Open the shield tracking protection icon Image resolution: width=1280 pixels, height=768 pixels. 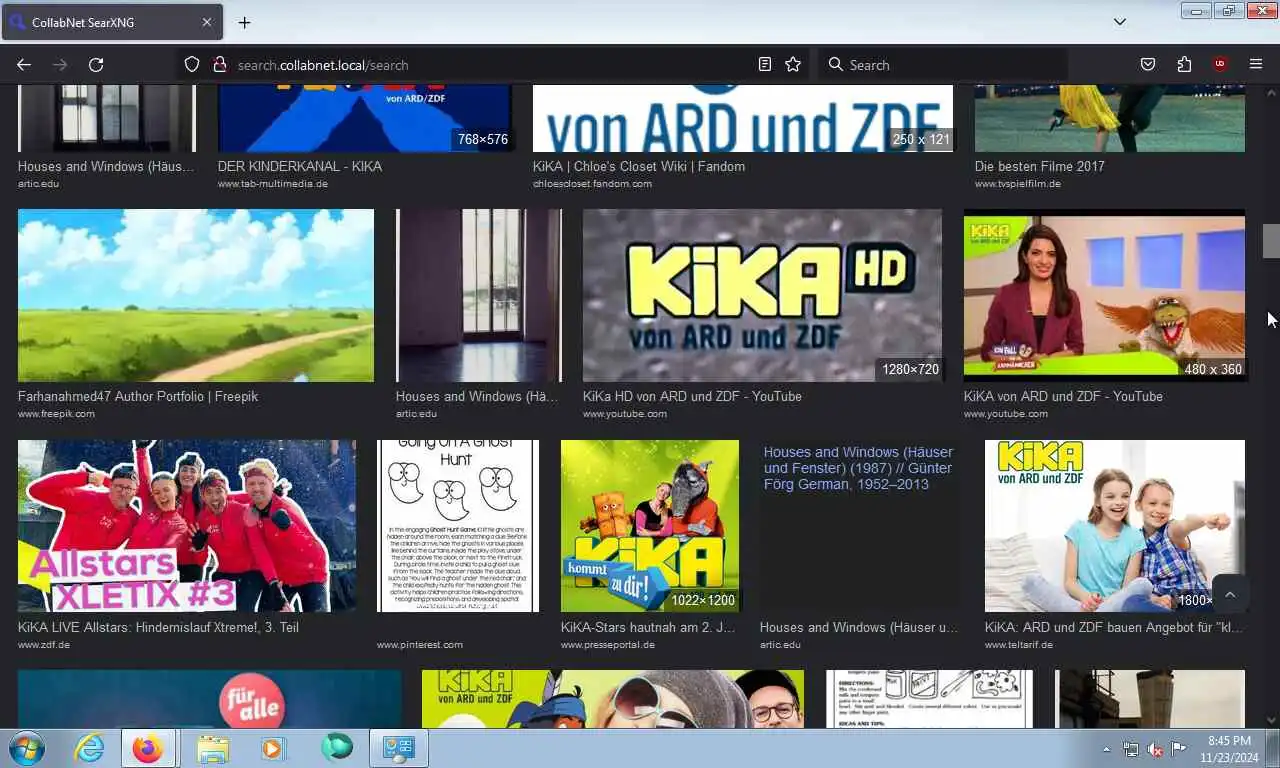point(192,65)
